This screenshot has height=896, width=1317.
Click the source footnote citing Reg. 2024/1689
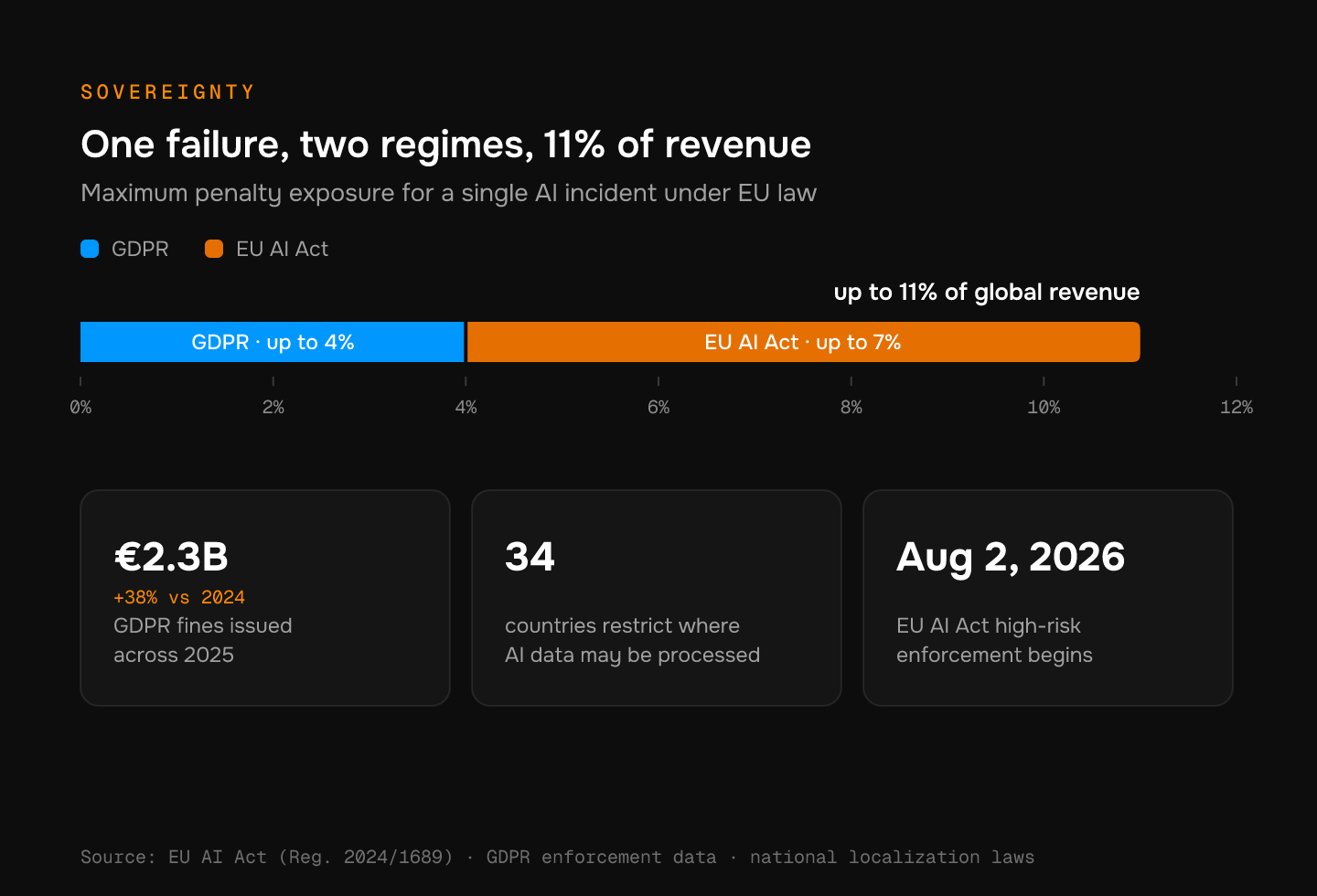(557, 857)
